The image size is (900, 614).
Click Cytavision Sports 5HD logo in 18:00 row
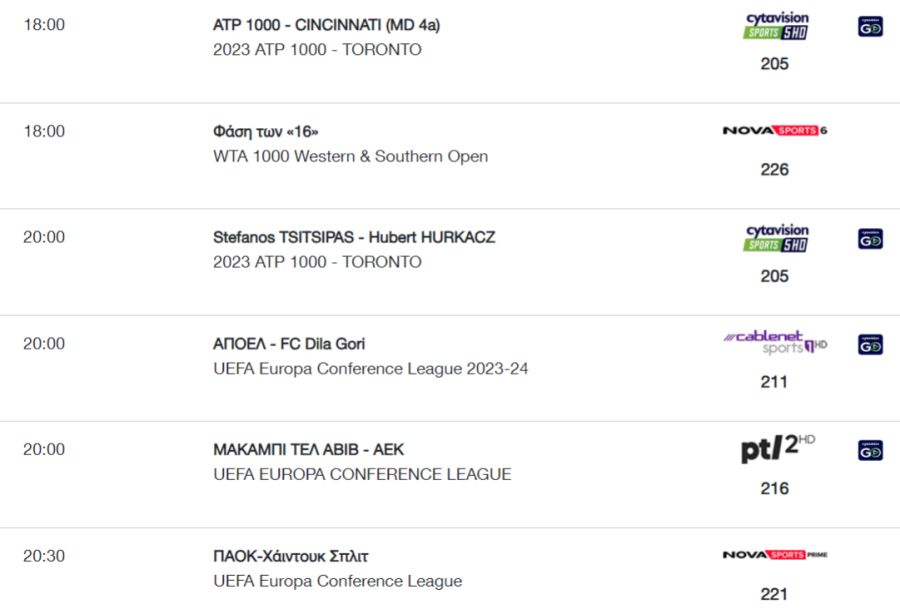776,26
